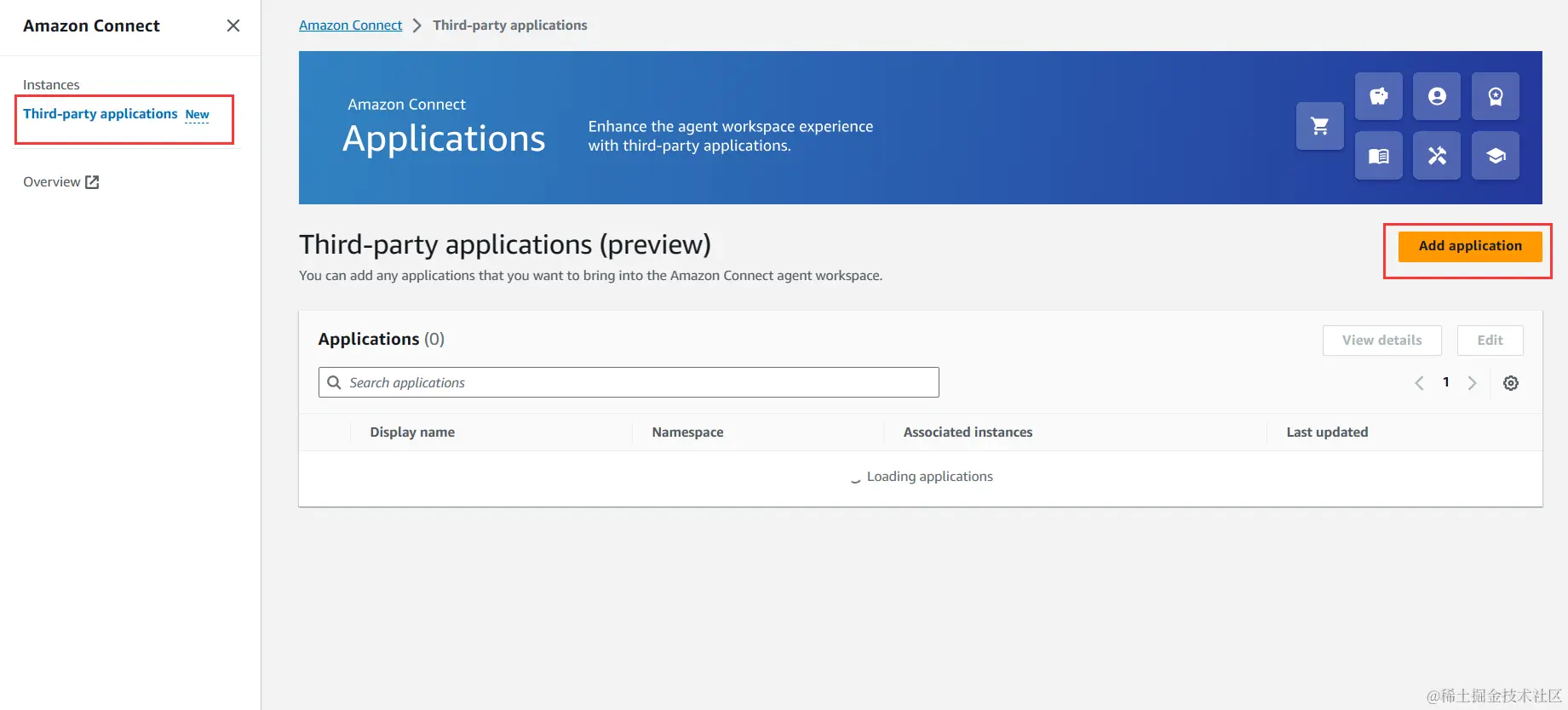Viewport: 1568px width, 710px height.
Task: Click the external link icon next to Overview
Action: (x=92, y=182)
